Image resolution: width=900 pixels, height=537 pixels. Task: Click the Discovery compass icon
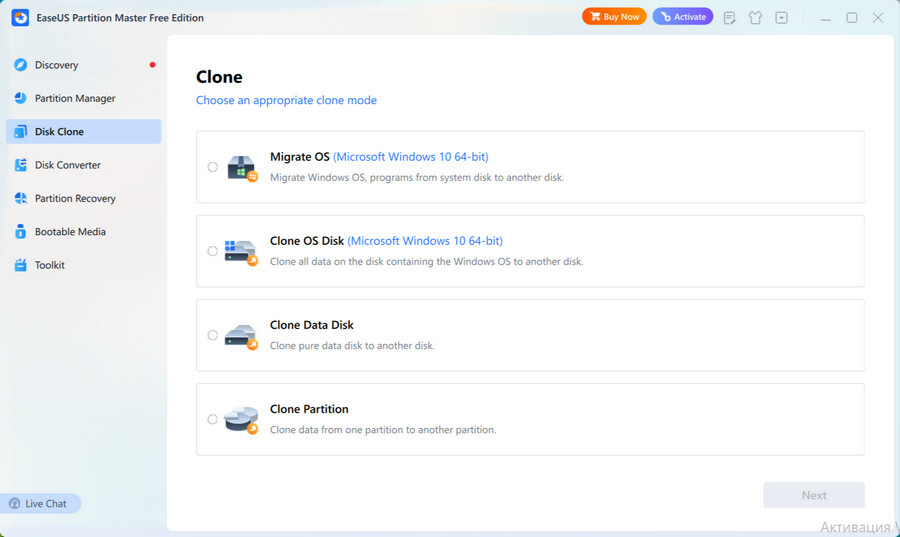21,65
